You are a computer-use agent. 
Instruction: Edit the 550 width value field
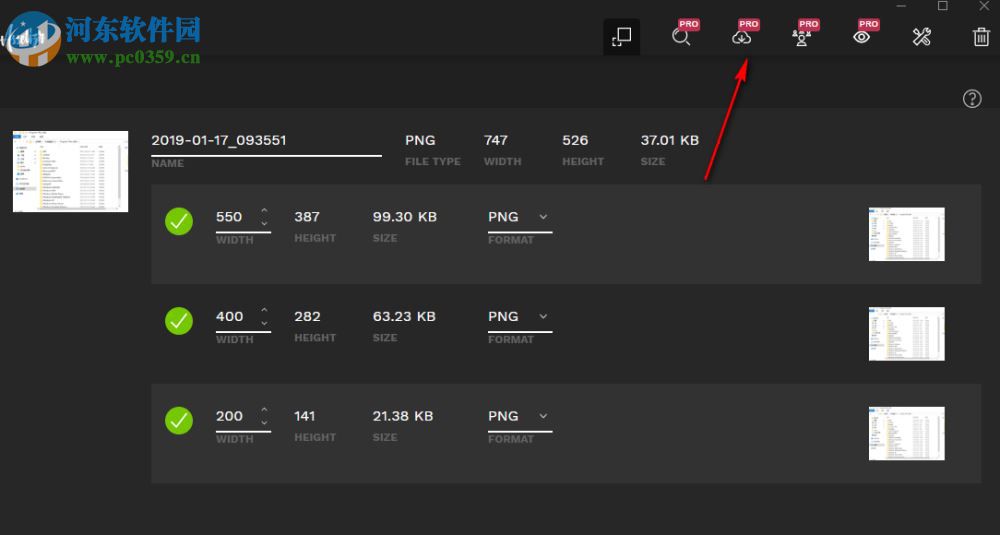pyautogui.click(x=229, y=217)
